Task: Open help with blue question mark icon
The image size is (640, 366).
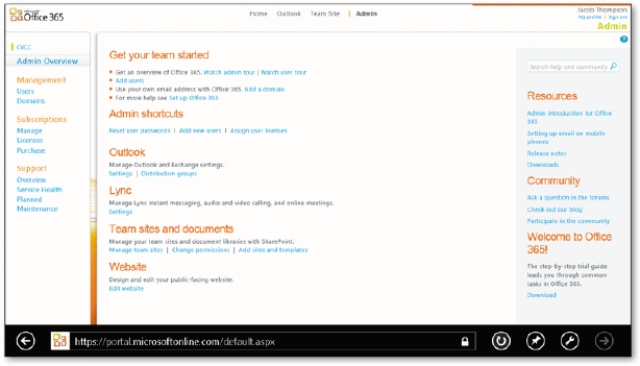Action: pos(624,39)
